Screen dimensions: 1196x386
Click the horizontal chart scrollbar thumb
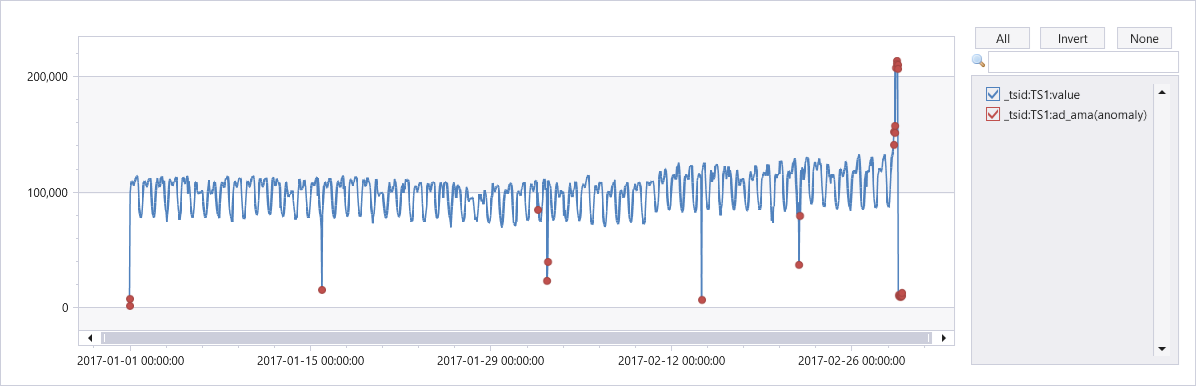[516, 338]
